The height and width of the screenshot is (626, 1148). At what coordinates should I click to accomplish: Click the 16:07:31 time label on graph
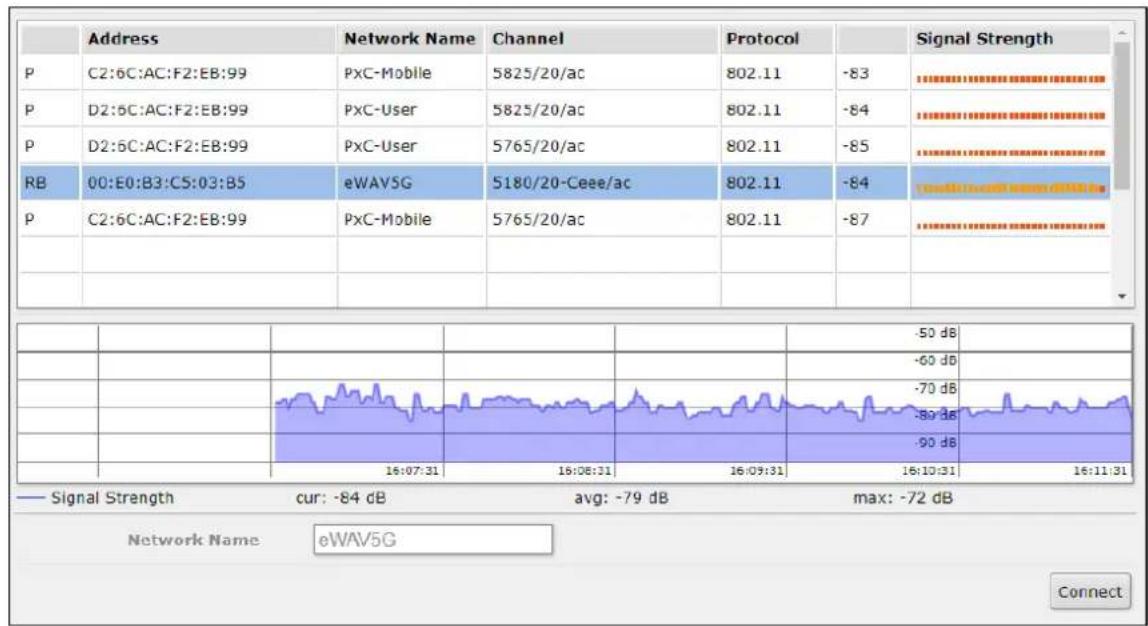(412, 471)
